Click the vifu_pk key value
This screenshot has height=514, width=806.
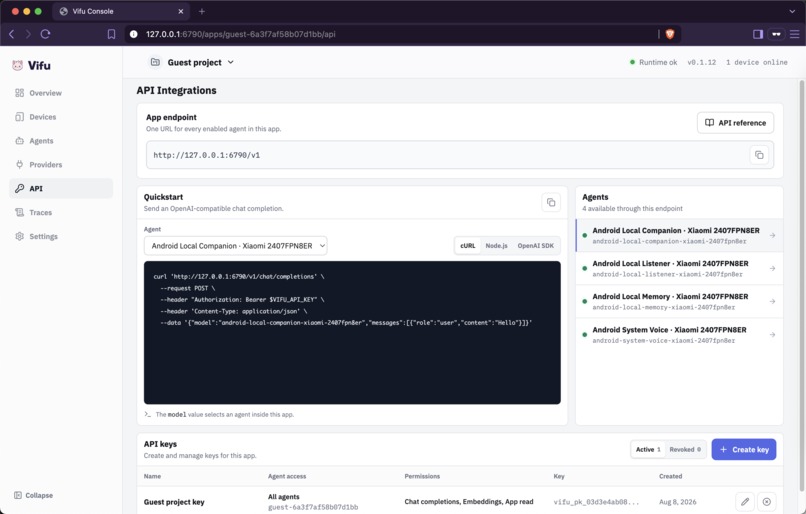click(596, 502)
